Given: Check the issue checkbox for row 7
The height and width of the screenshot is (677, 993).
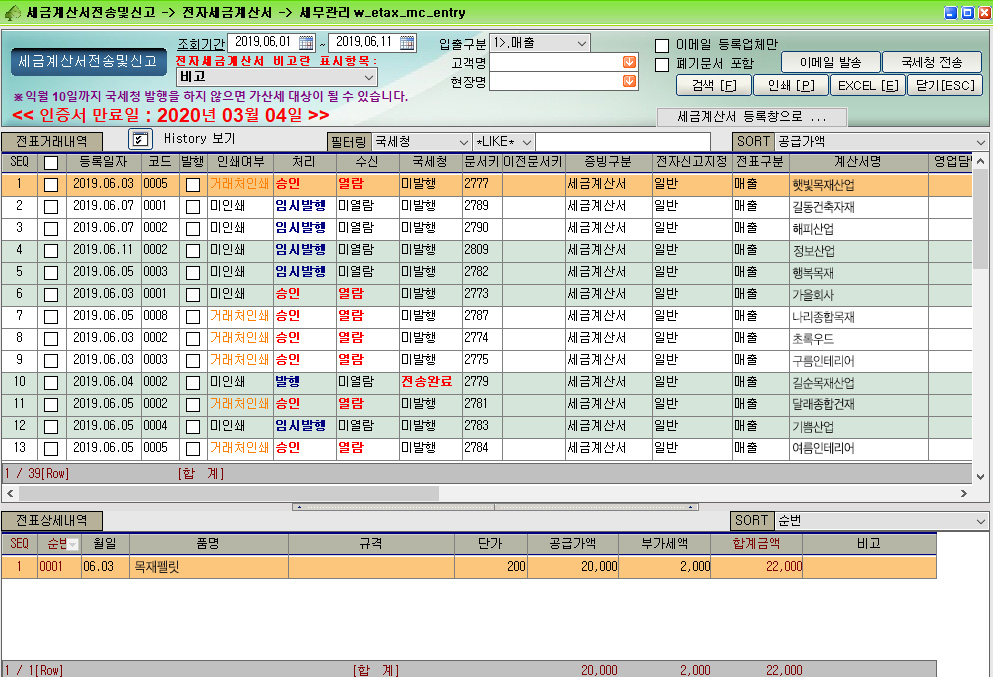Looking at the screenshot, I should (193, 317).
